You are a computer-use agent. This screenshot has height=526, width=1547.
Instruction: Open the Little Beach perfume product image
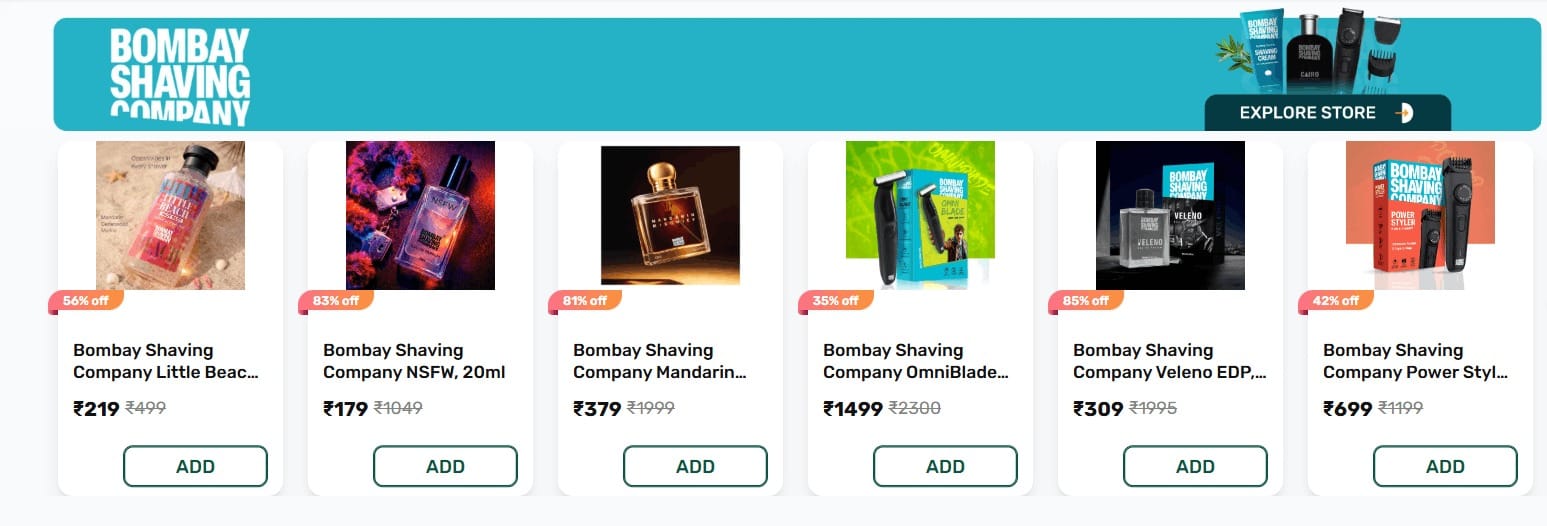pyautogui.click(x=170, y=215)
